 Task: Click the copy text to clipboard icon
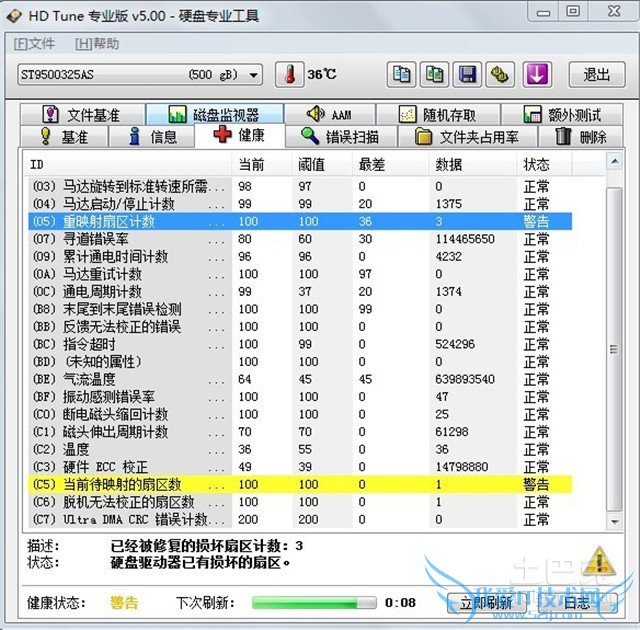pyautogui.click(x=401, y=75)
